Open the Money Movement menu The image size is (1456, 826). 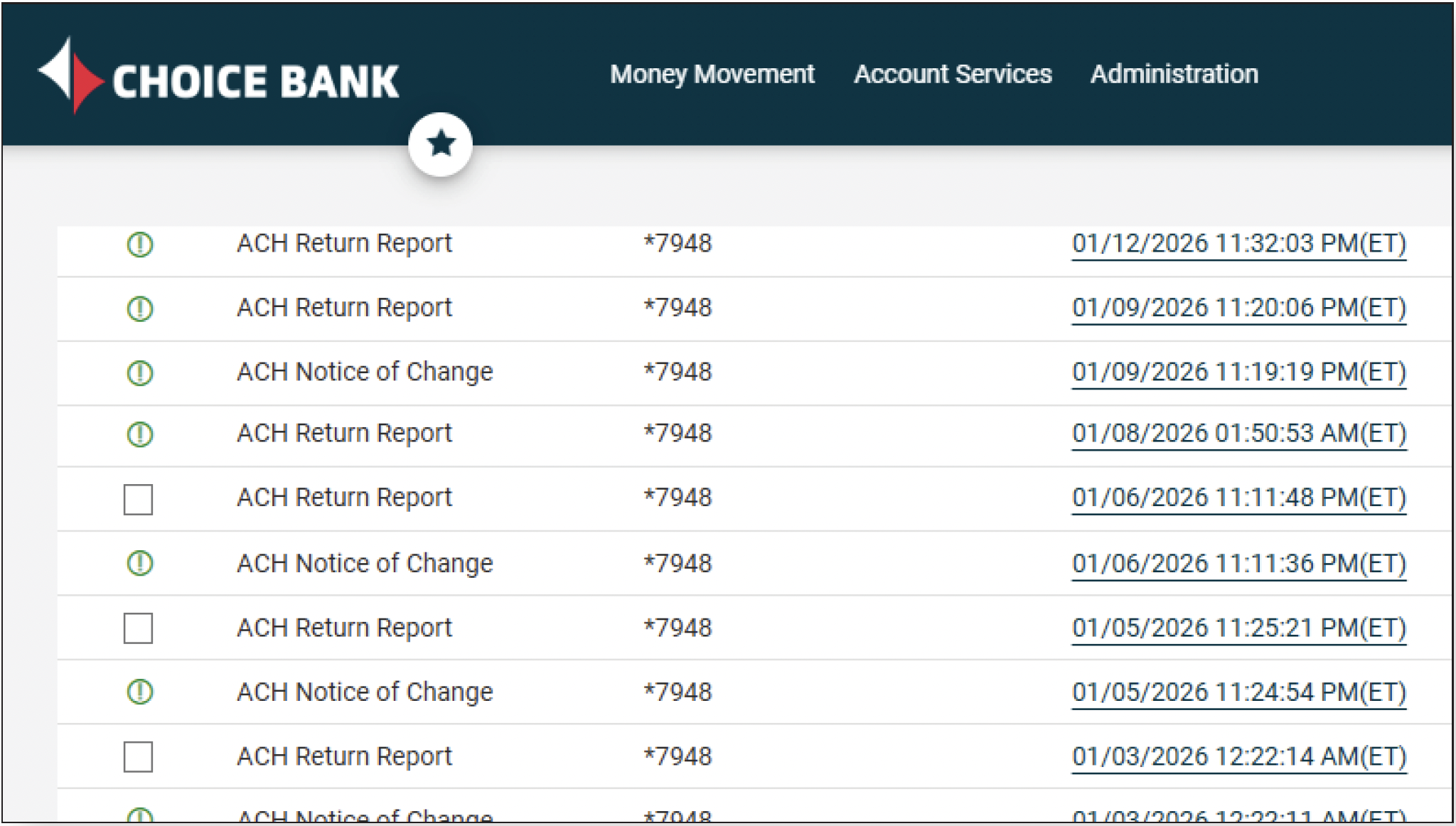coord(712,74)
